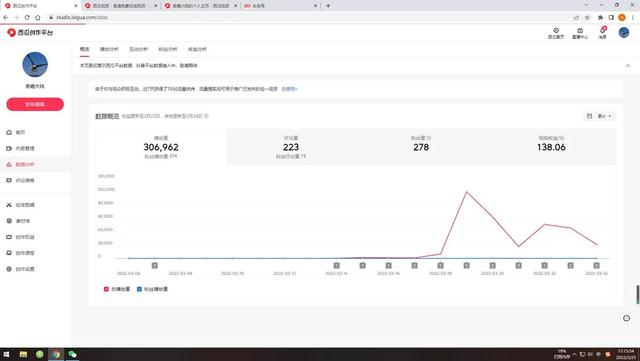Open the messages bell with red badge
Viewport: 640px width, 361px height.
pos(603,32)
